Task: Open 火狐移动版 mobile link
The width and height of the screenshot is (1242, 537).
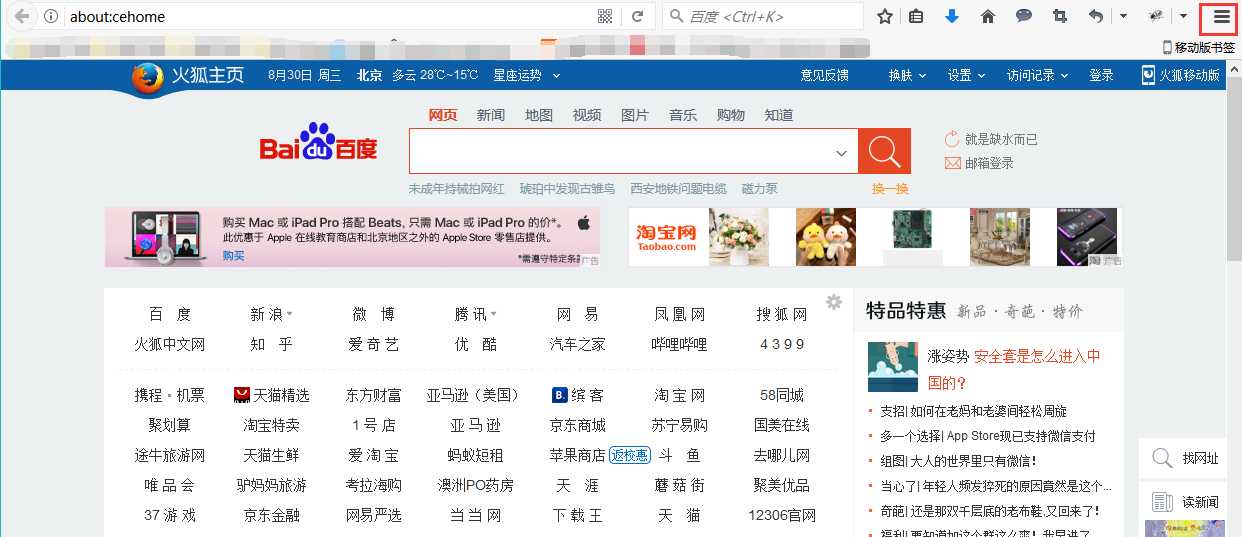Action: (x=1181, y=76)
